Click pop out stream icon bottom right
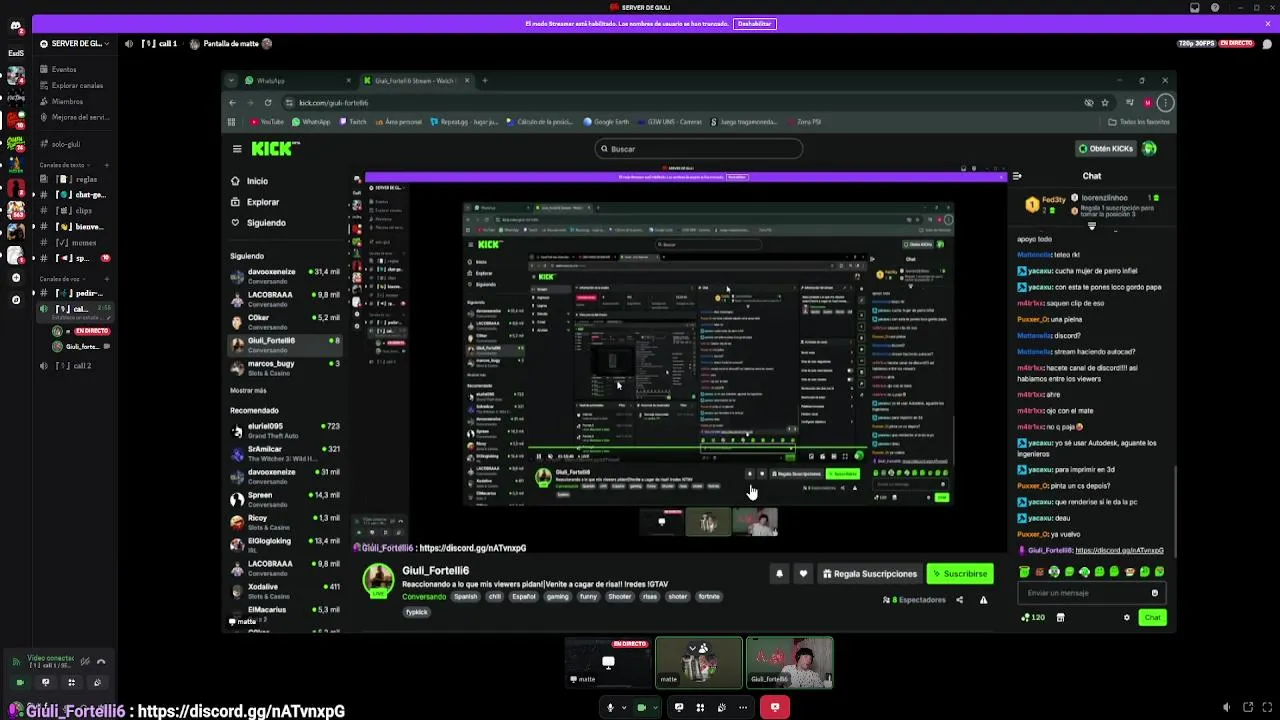Screen dimensions: 1280x720 [x=1247, y=707]
